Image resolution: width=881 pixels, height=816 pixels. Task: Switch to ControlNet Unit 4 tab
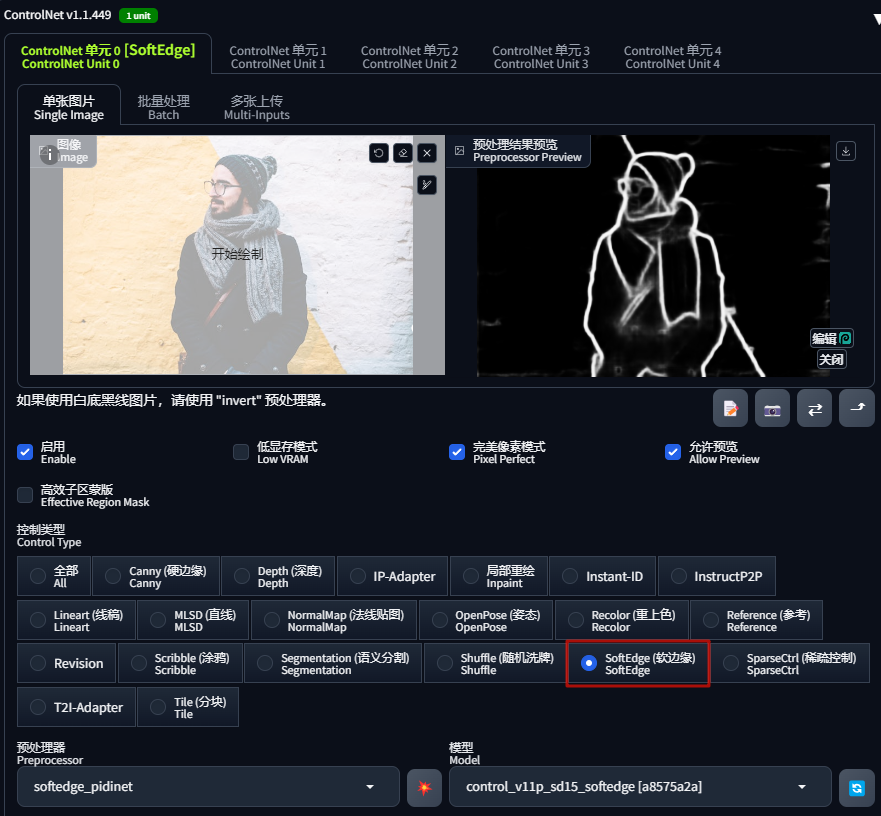tap(672, 57)
